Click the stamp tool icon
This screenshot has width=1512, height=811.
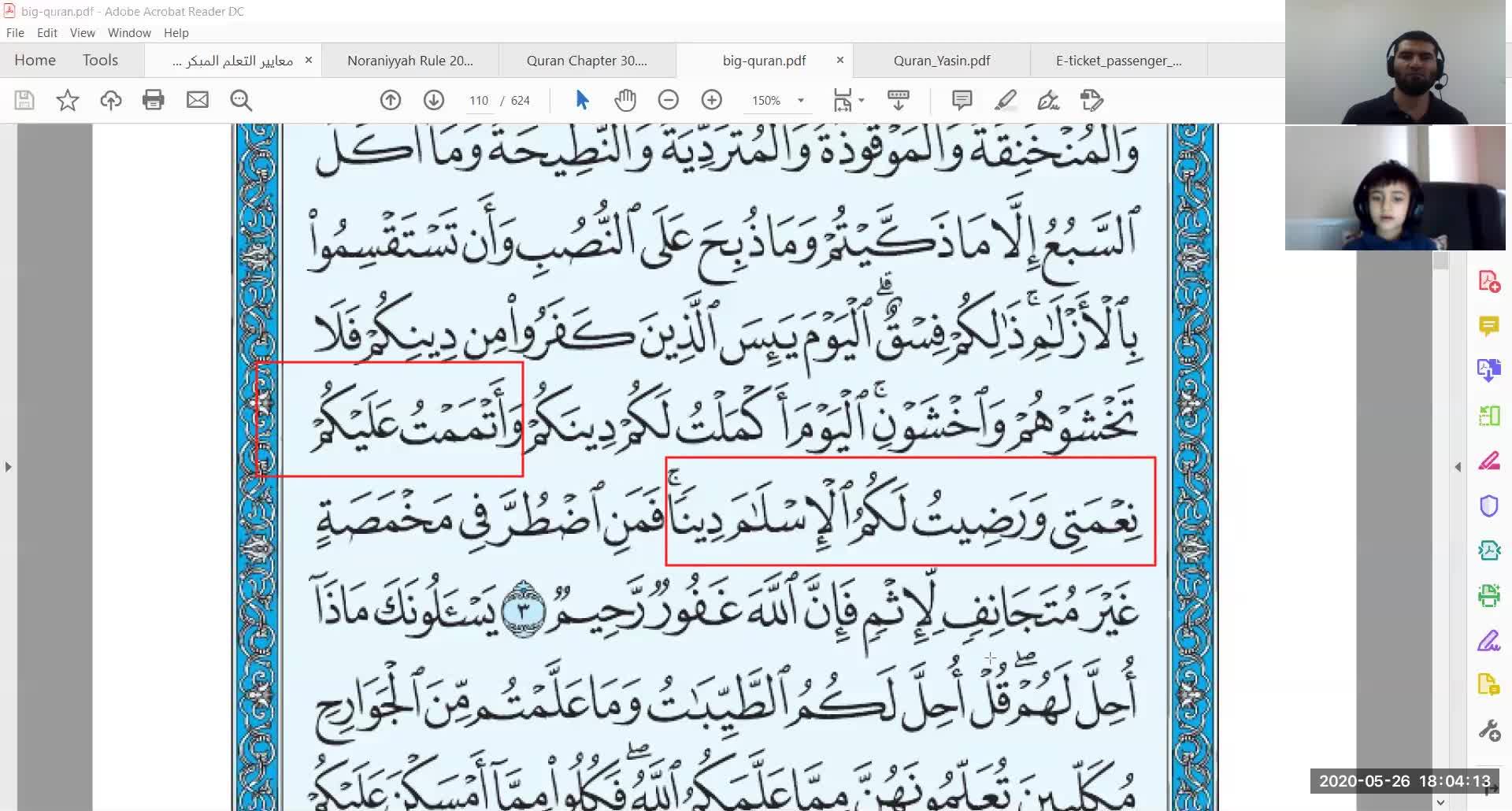click(x=1092, y=100)
